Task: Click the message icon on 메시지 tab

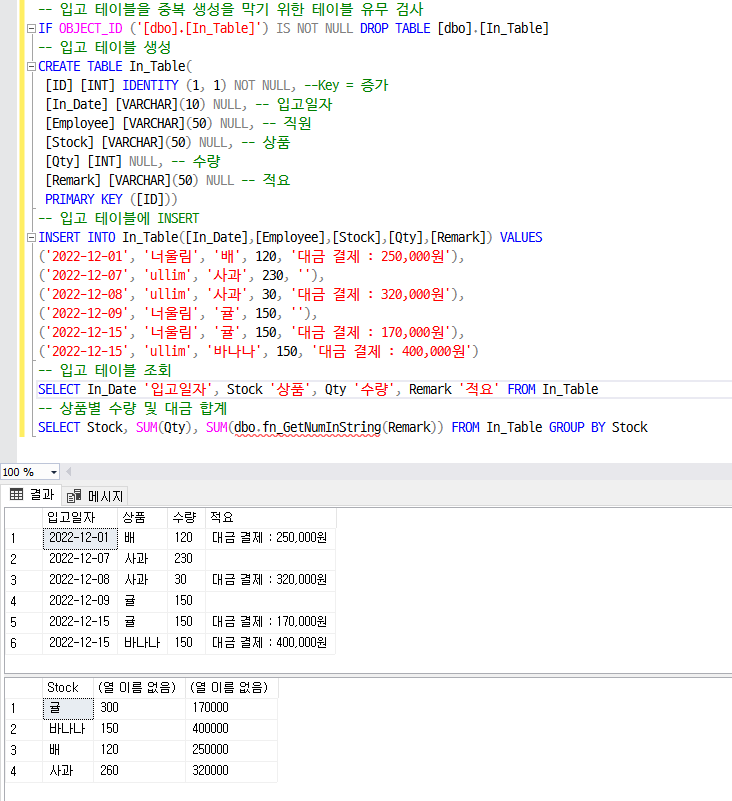Action: pos(74,496)
